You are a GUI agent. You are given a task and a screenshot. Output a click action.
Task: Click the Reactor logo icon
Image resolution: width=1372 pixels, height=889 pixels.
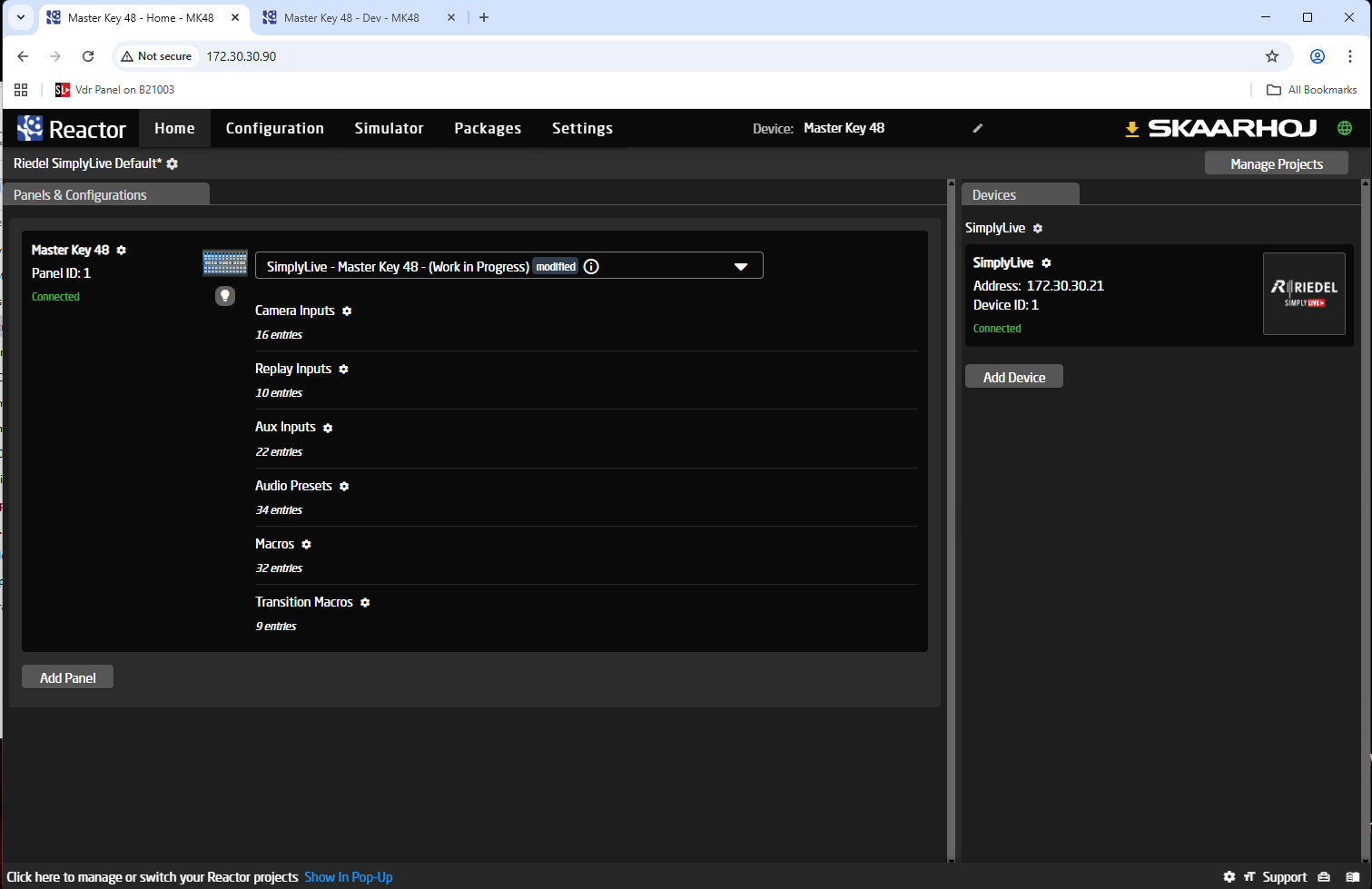point(30,128)
